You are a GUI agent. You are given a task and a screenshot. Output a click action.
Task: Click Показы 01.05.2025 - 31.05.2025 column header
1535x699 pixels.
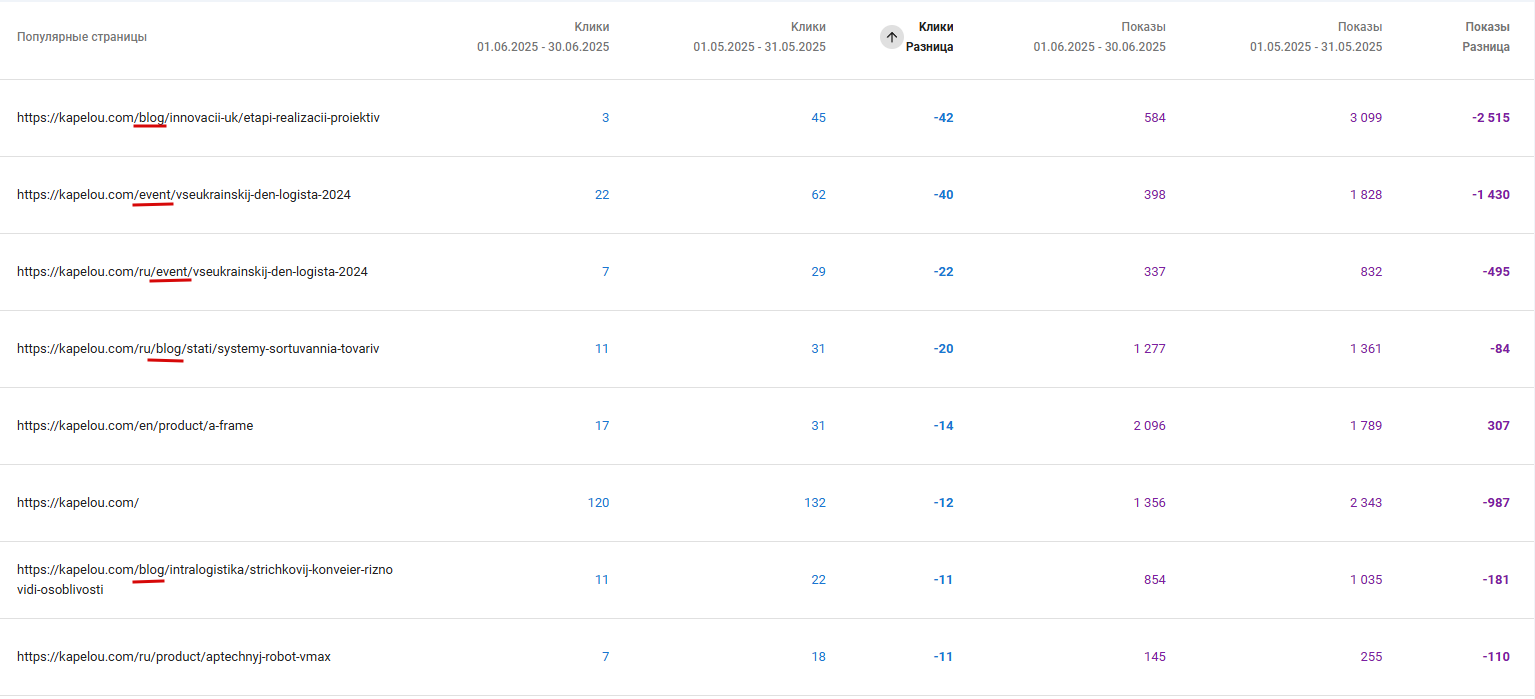tap(1316, 37)
